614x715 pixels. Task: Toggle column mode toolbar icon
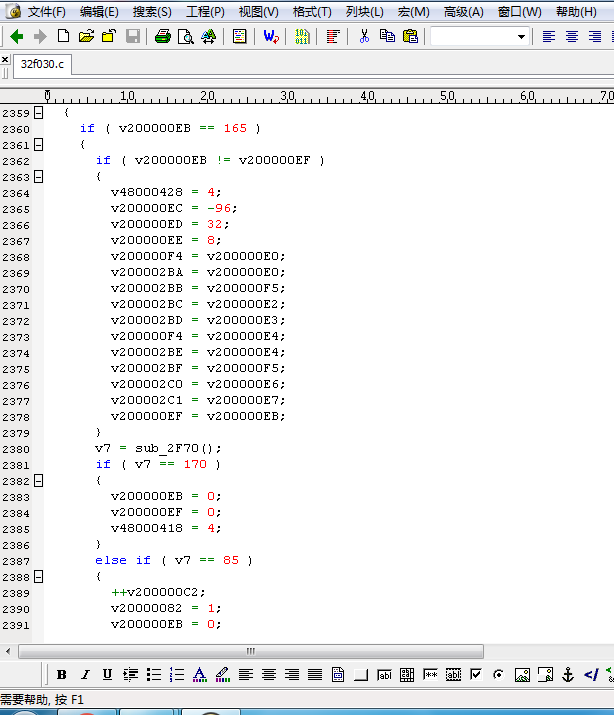pos(333,37)
